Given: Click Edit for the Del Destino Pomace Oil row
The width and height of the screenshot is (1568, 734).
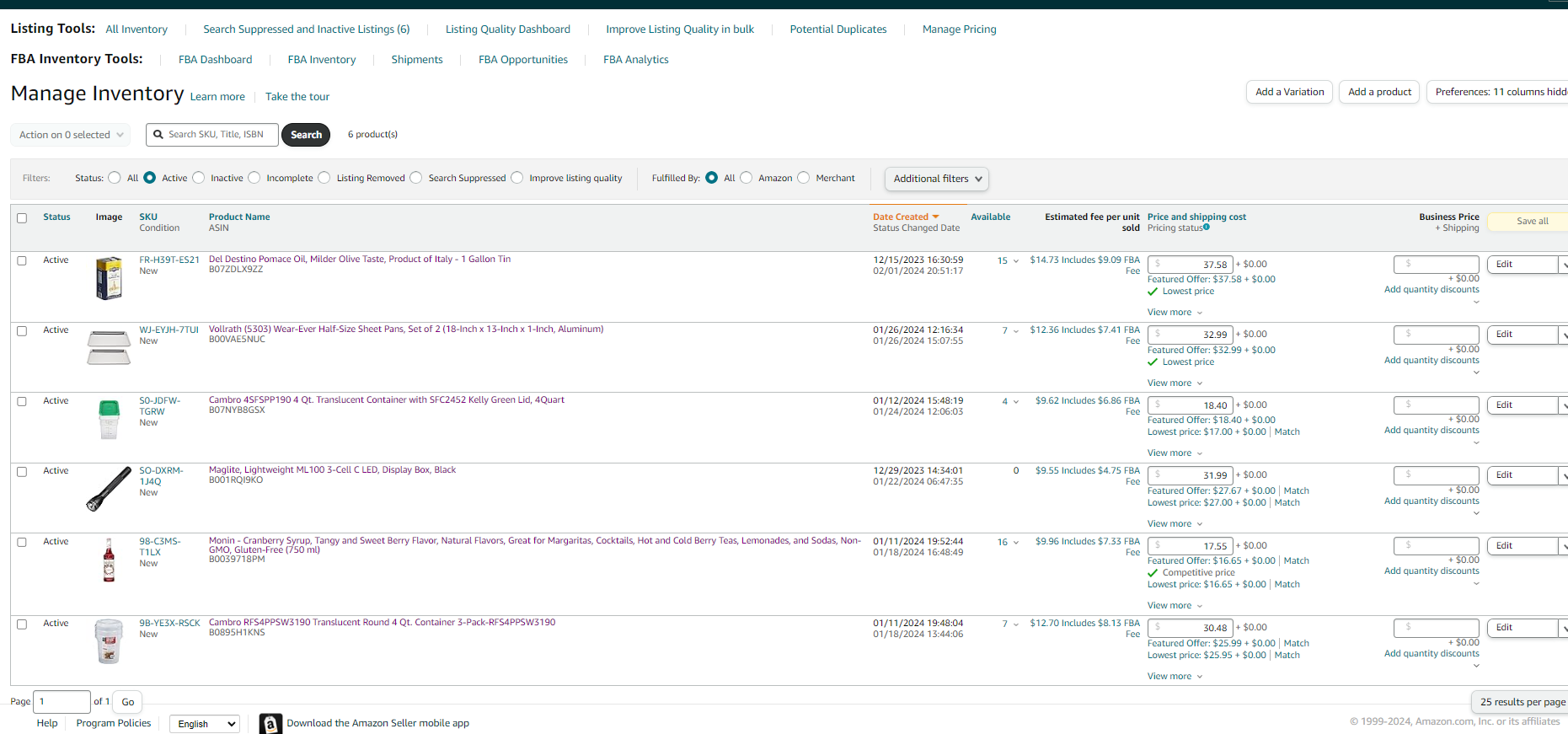Looking at the screenshot, I should [1522, 265].
